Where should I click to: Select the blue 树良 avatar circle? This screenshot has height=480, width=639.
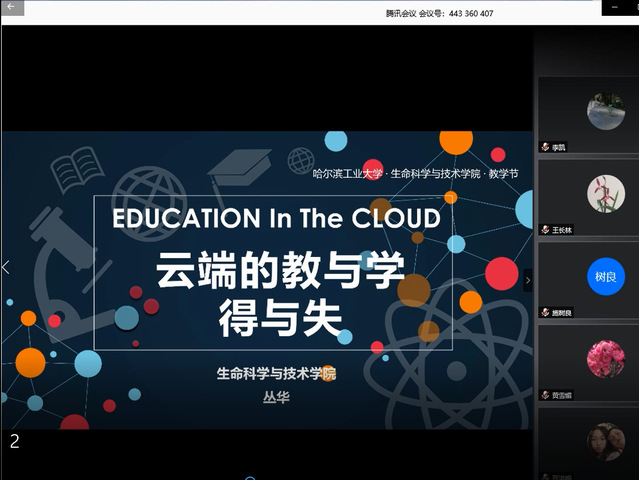604,276
